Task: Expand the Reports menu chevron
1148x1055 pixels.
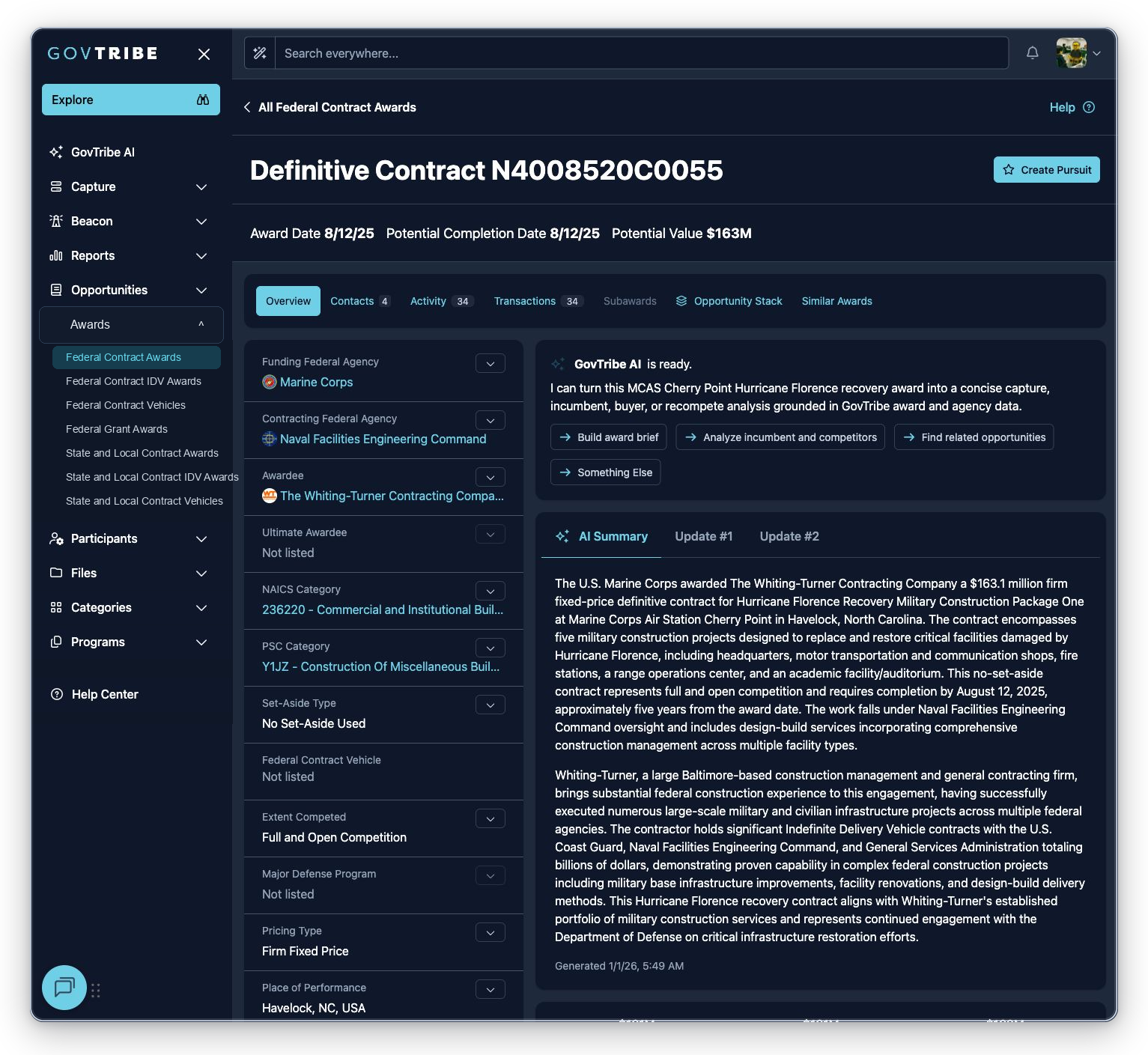Action: pyautogui.click(x=201, y=255)
